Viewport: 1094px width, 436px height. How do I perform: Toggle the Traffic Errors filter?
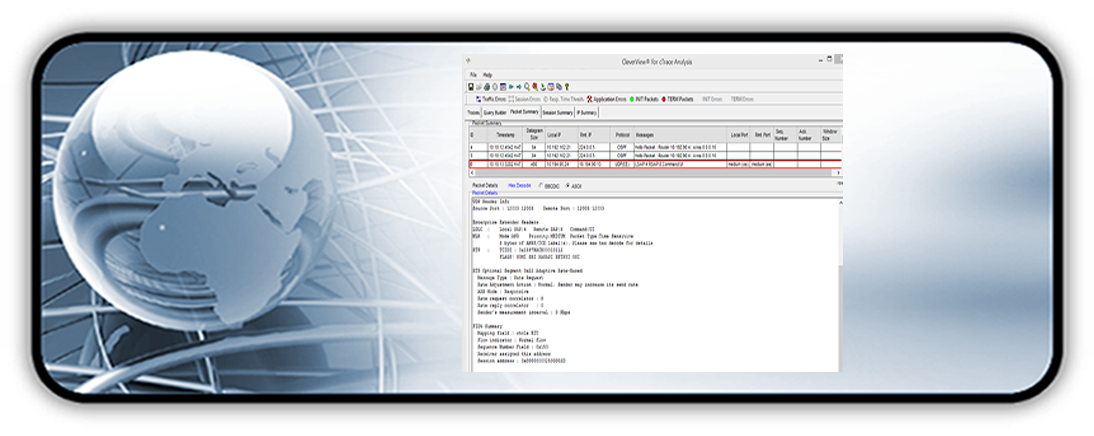pos(491,99)
